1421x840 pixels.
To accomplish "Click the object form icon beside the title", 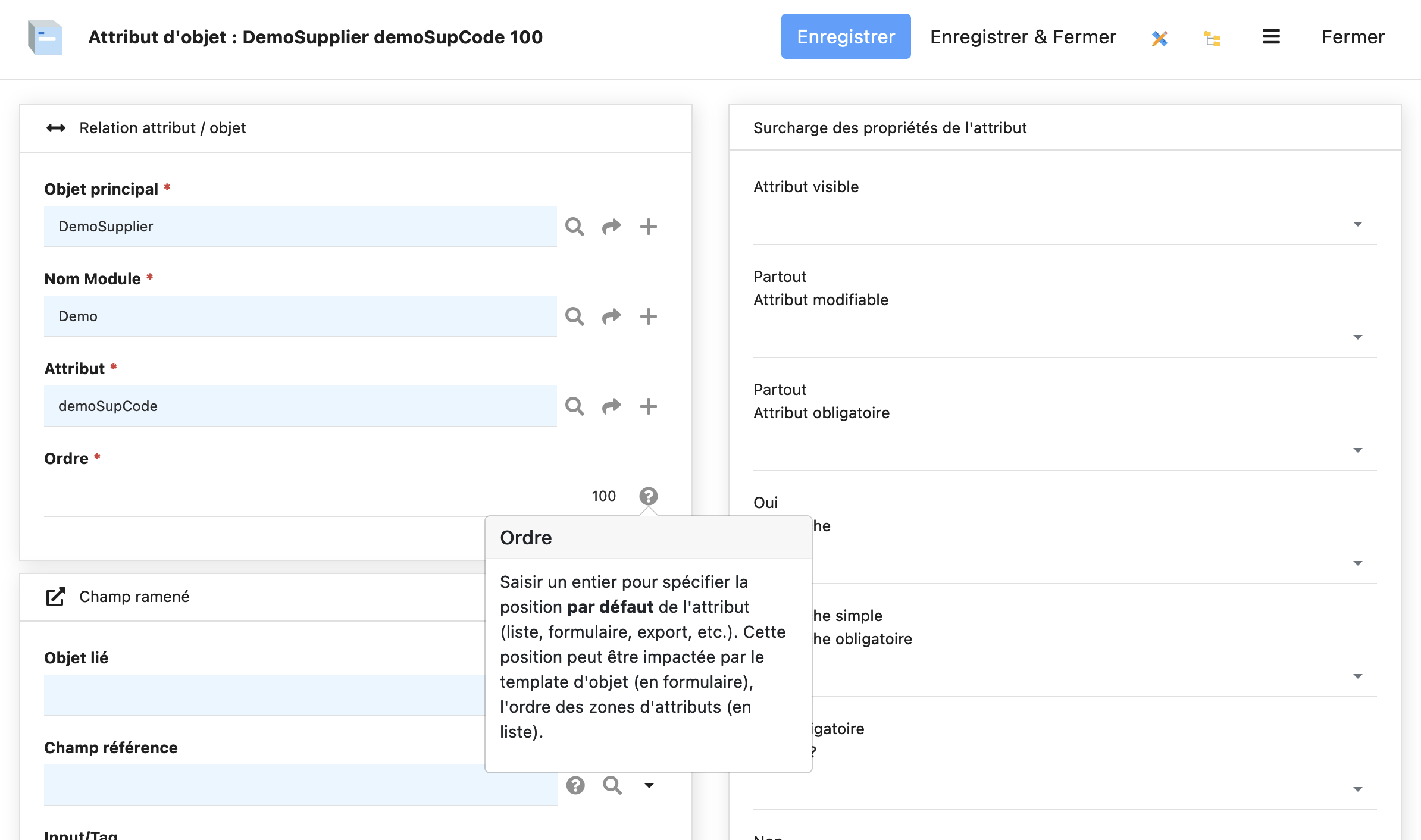I will [45, 37].
